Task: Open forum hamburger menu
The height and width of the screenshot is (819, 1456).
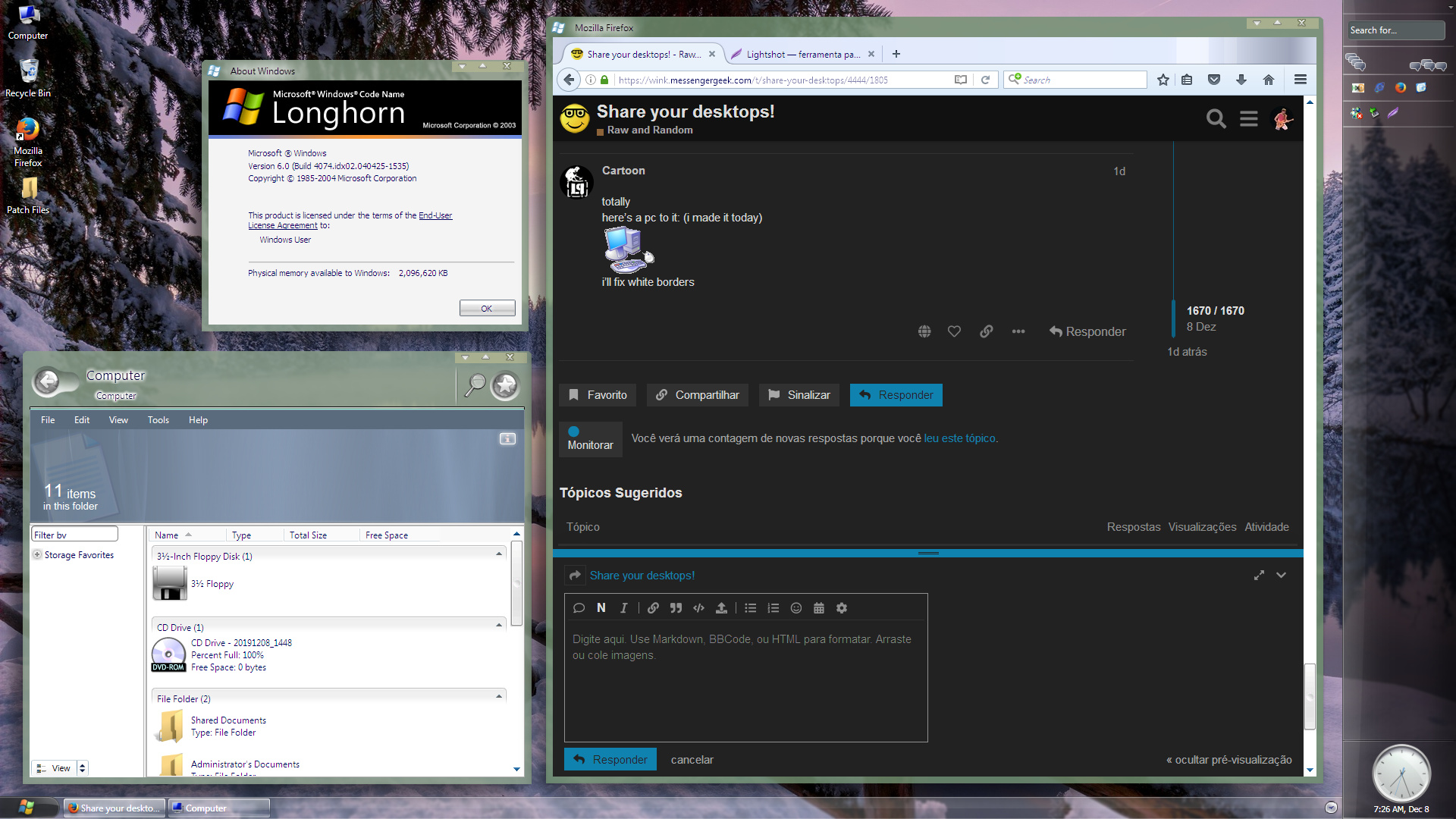Action: coord(1249,119)
